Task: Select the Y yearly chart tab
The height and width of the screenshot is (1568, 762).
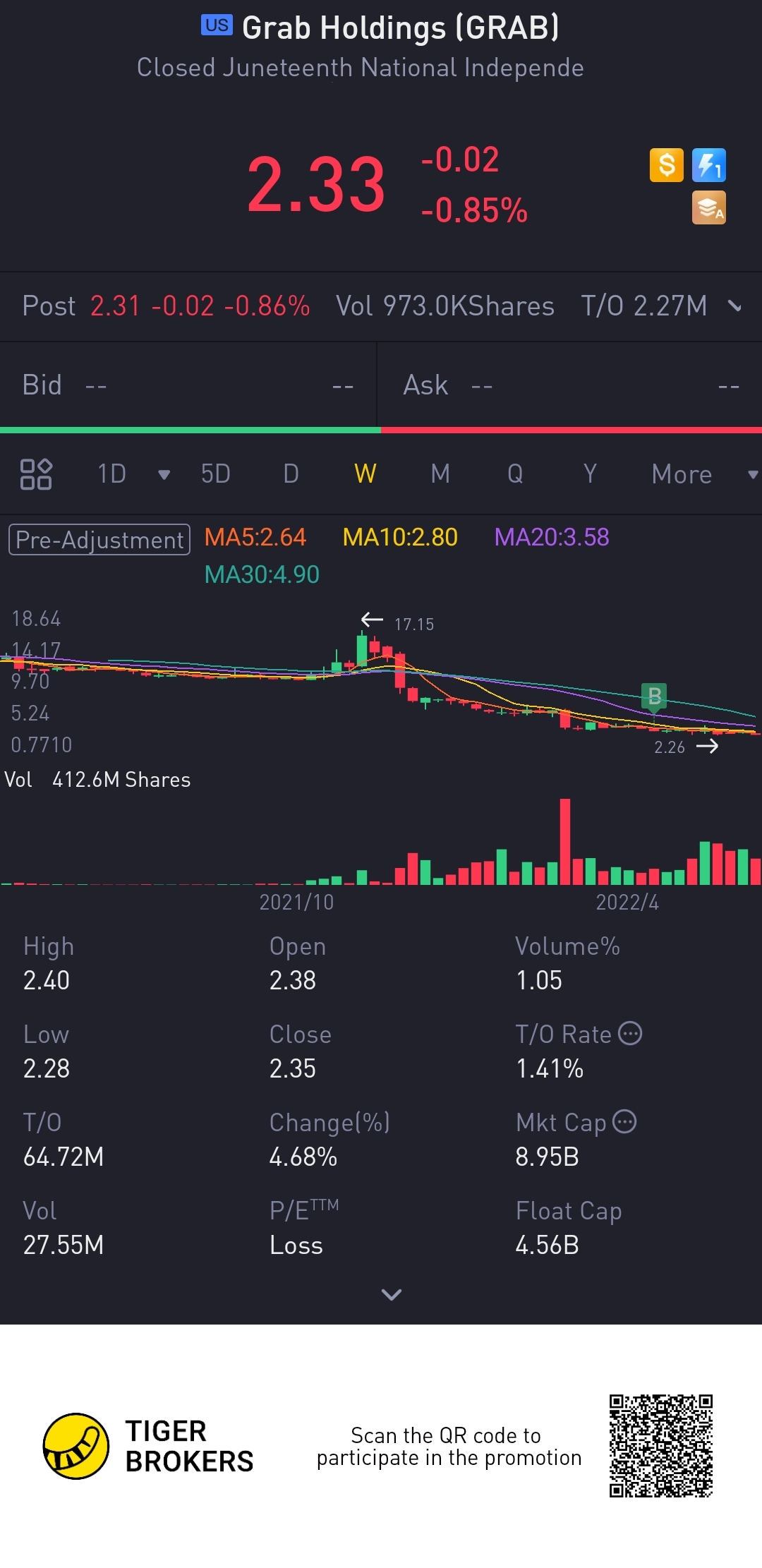Action: (590, 474)
